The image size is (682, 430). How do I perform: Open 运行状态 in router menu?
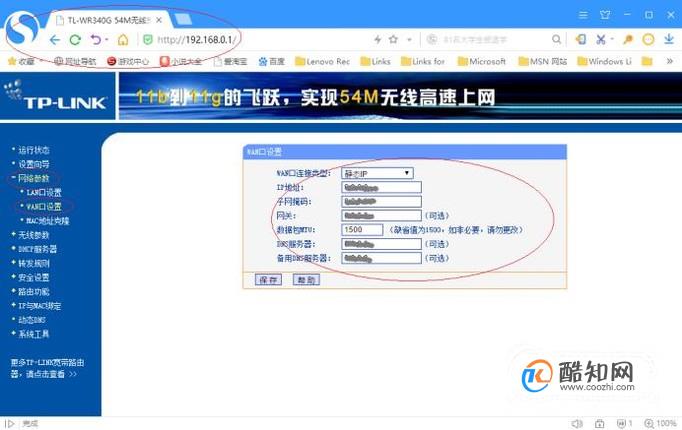(33, 150)
